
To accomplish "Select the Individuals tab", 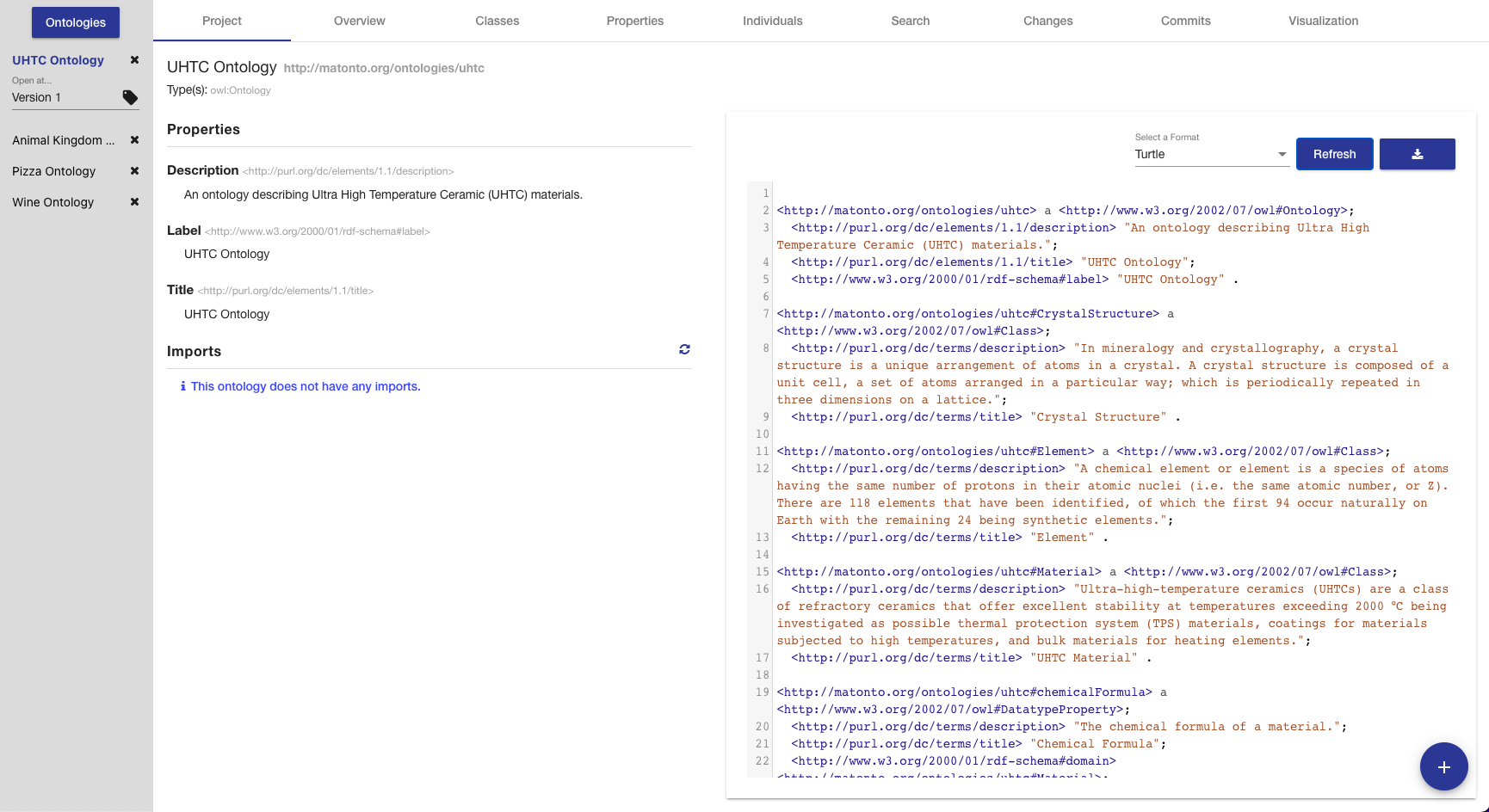I will 772,21.
